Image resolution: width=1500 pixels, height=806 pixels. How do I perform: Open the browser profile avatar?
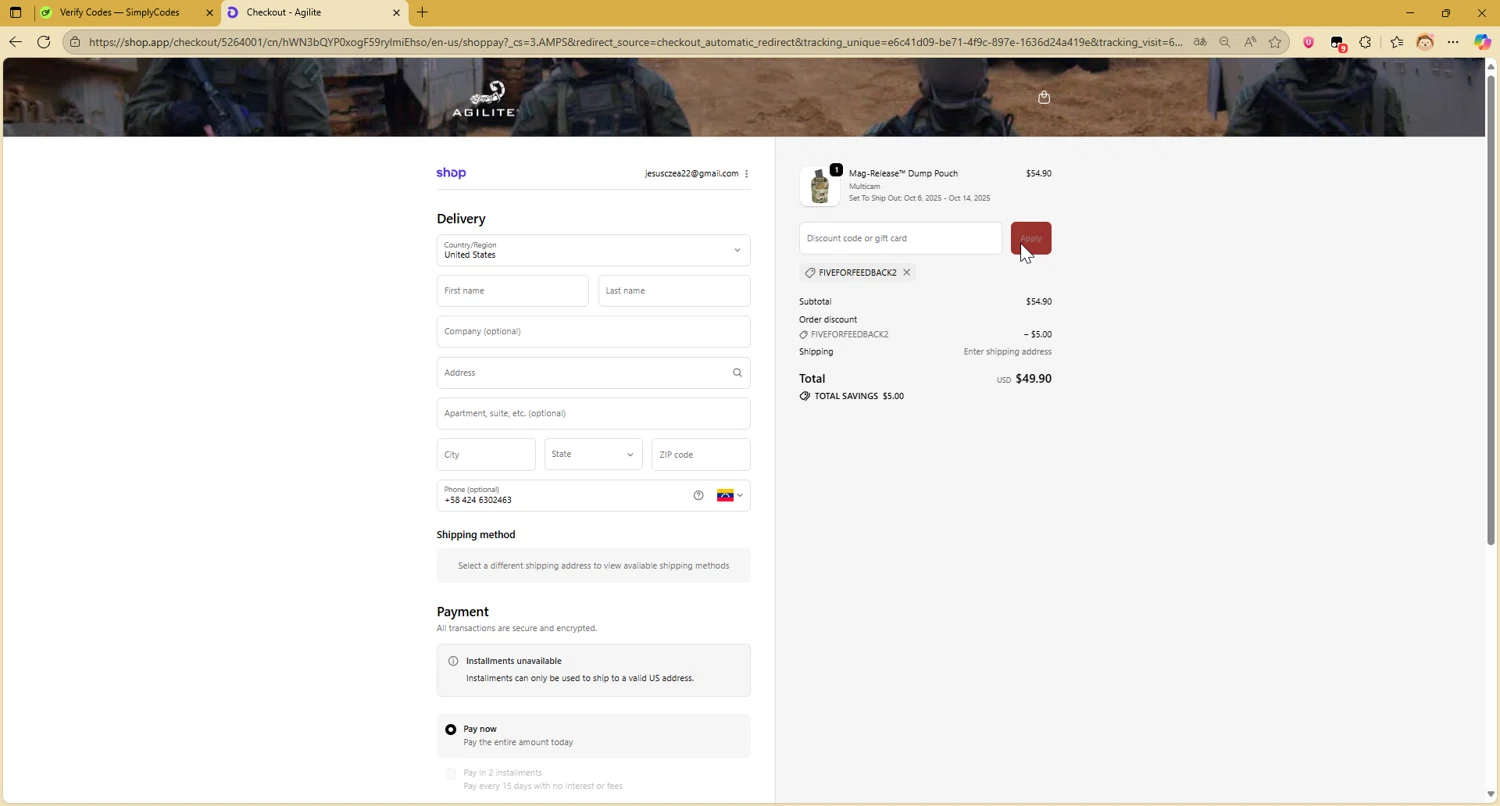pyautogui.click(x=1425, y=42)
